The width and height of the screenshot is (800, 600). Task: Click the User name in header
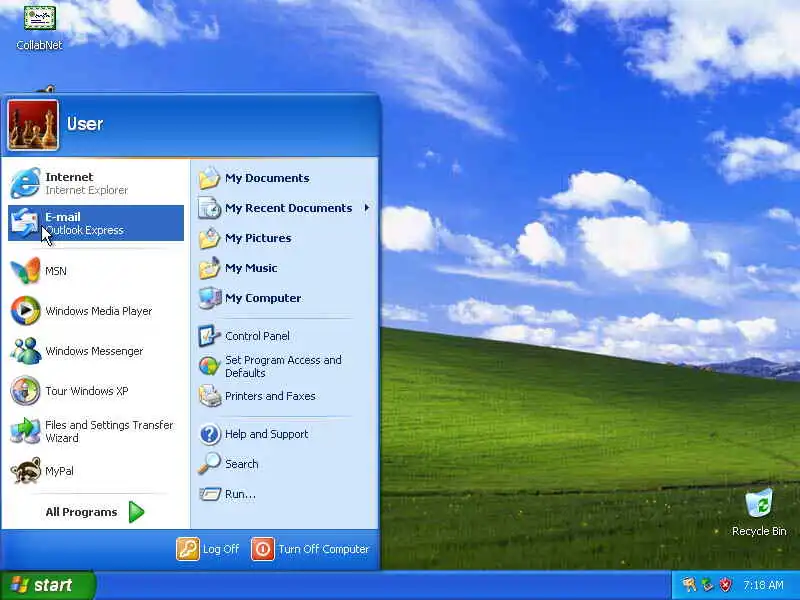tap(85, 124)
